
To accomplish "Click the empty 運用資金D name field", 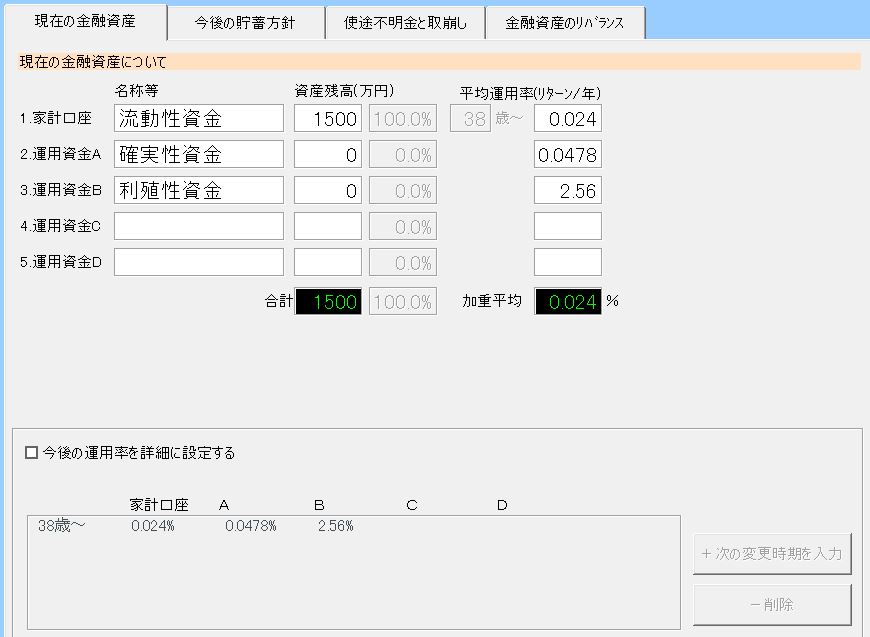I will click(x=199, y=262).
